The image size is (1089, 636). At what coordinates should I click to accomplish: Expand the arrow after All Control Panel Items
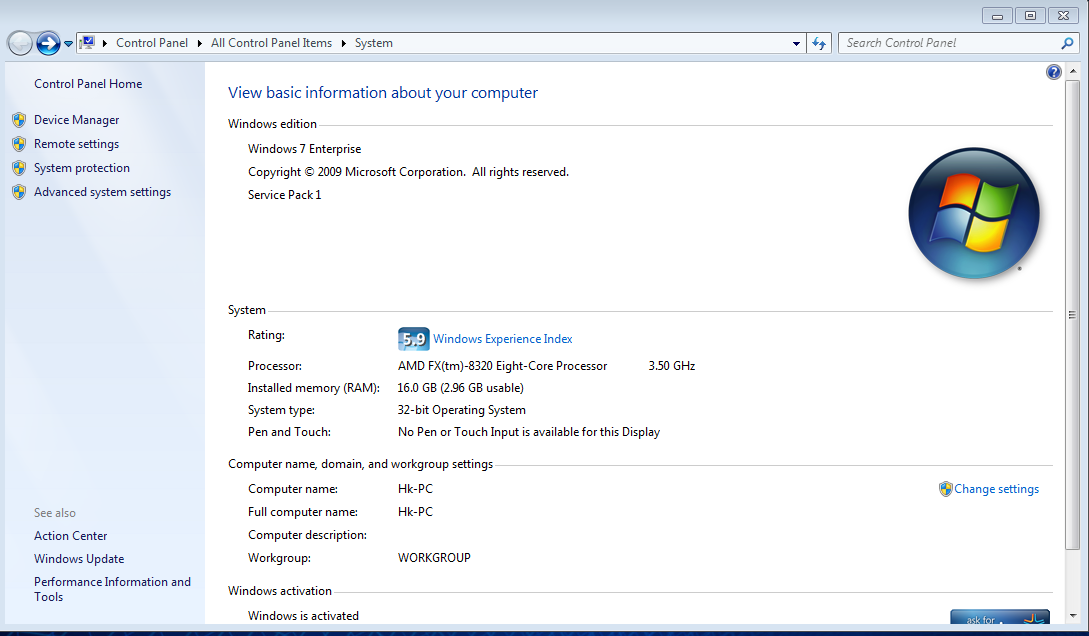pyautogui.click(x=343, y=43)
